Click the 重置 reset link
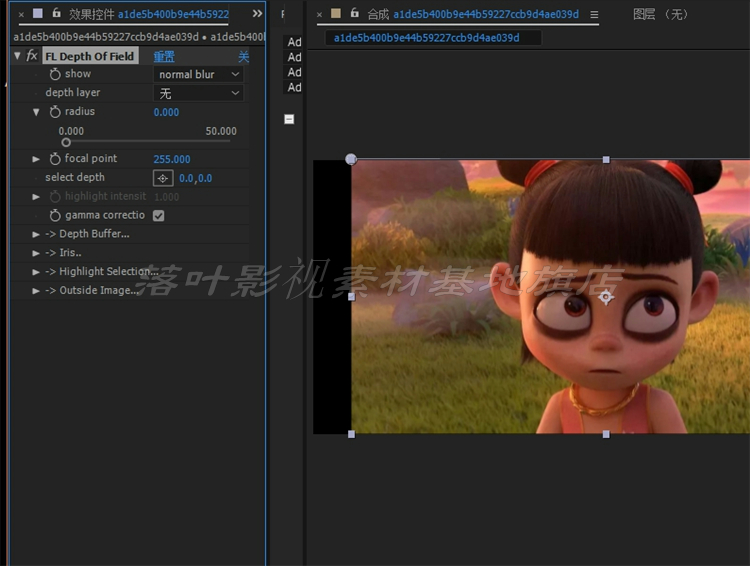Screen dimensions: 750x566 point(164,56)
